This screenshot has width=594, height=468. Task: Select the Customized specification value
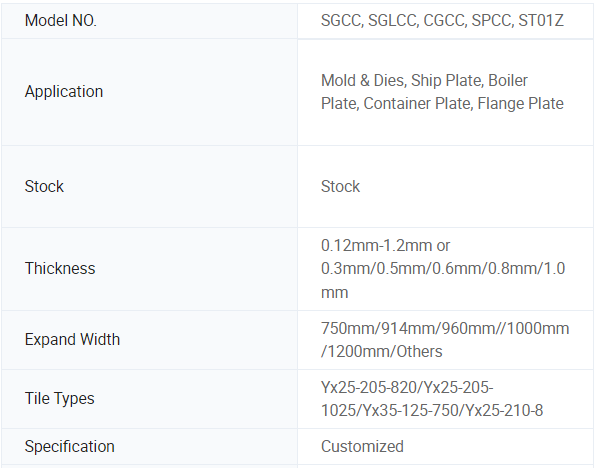coord(362,446)
